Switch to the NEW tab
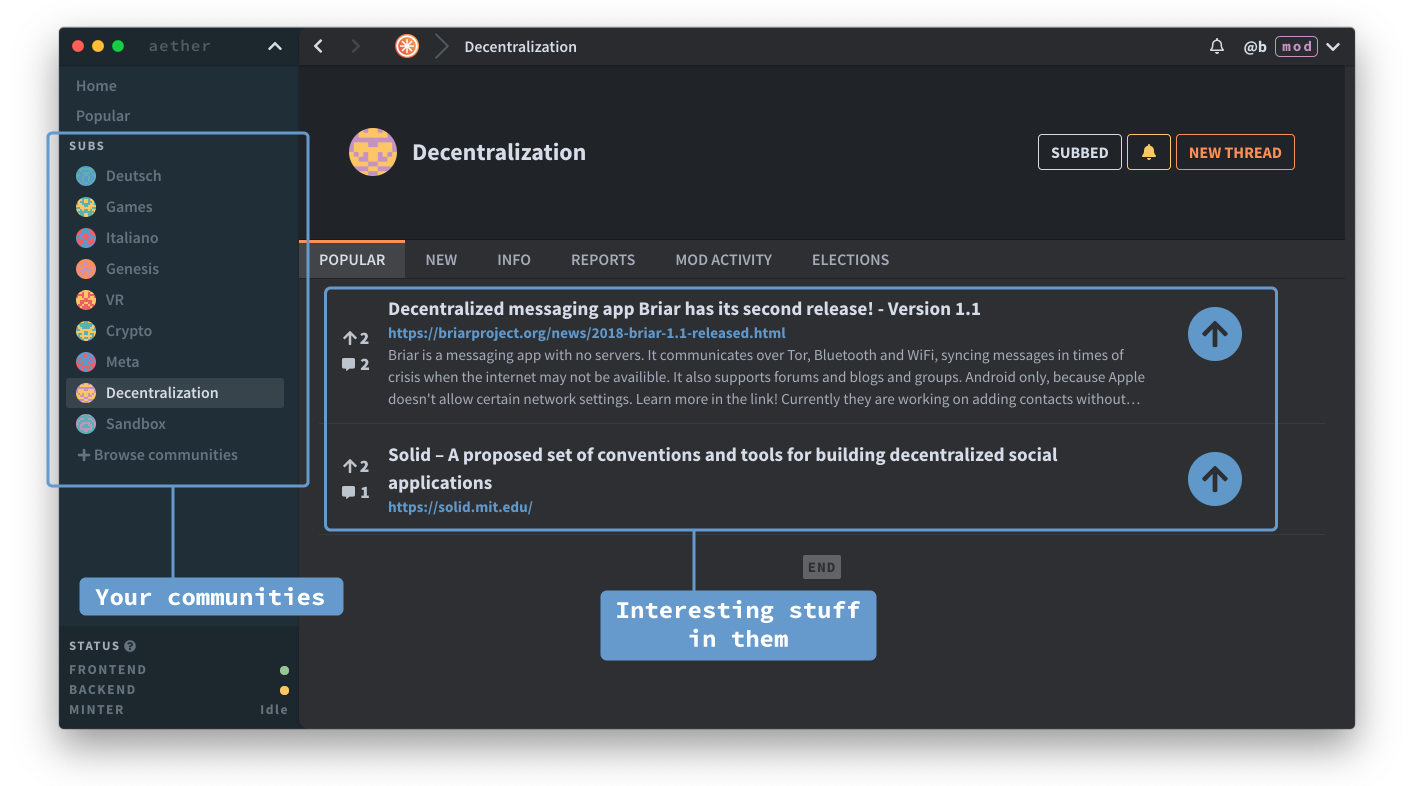 [x=441, y=259]
